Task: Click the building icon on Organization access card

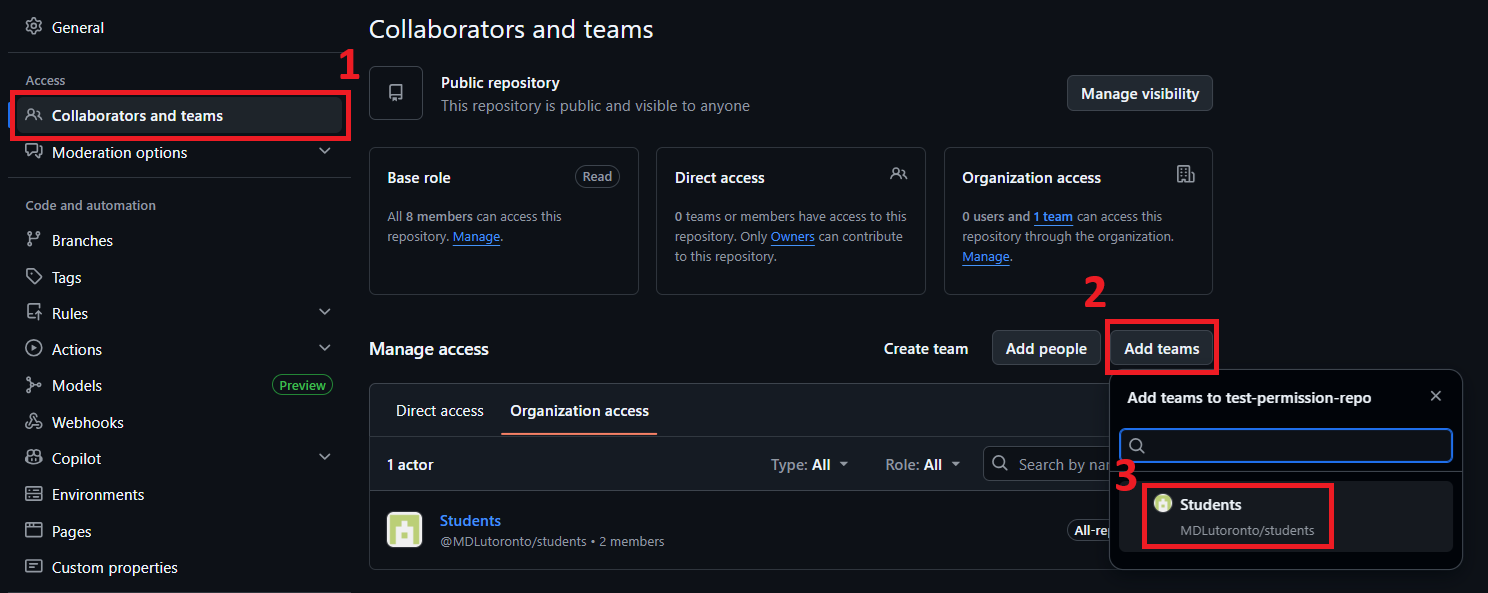Action: [1186, 173]
